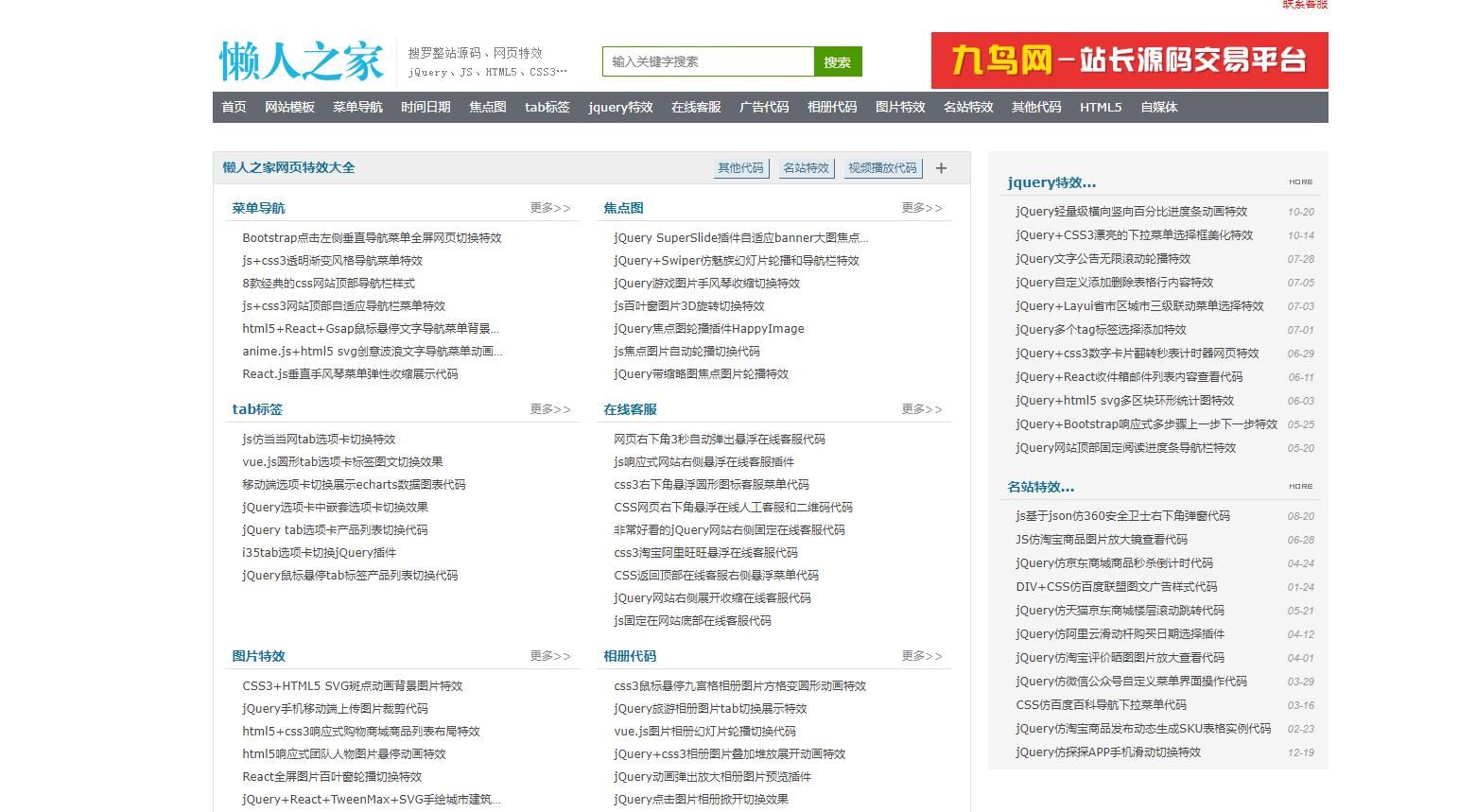Image resolution: width=1459 pixels, height=812 pixels.
Task: Open 'js固定在网站底部在线客服代码'
Action: pyautogui.click(x=692, y=621)
